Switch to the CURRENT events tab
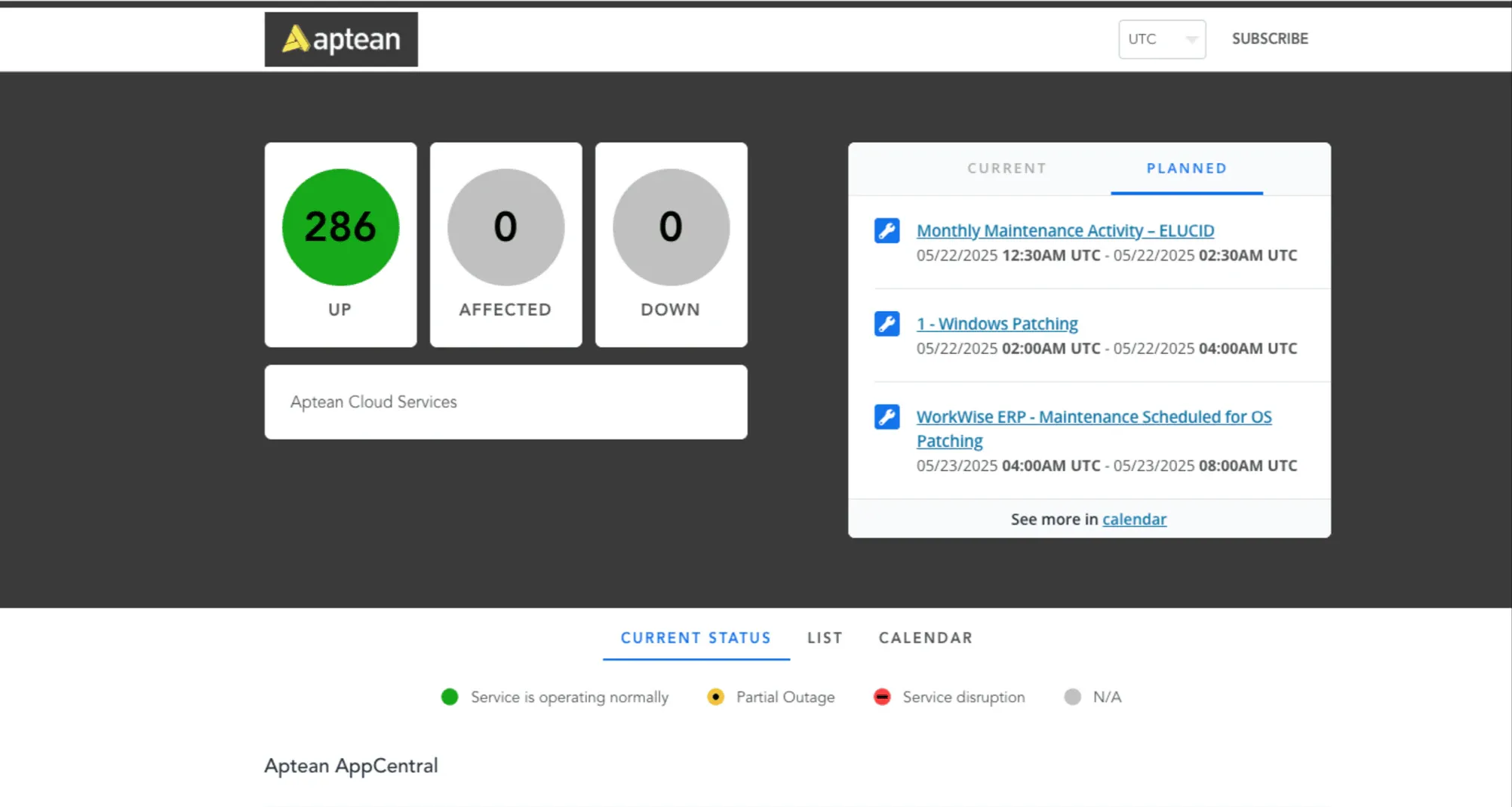The height and width of the screenshot is (807, 1512). click(x=1006, y=168)
